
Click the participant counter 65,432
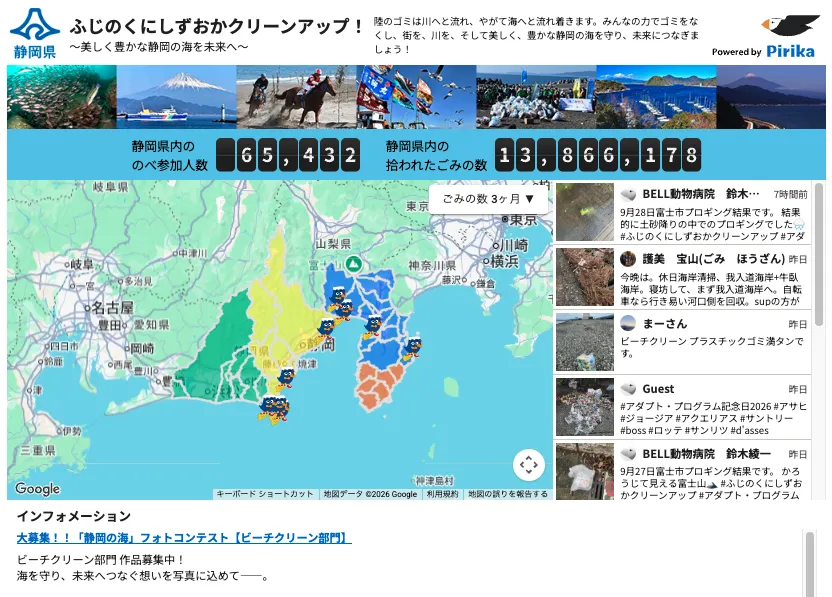click(288, 155)
